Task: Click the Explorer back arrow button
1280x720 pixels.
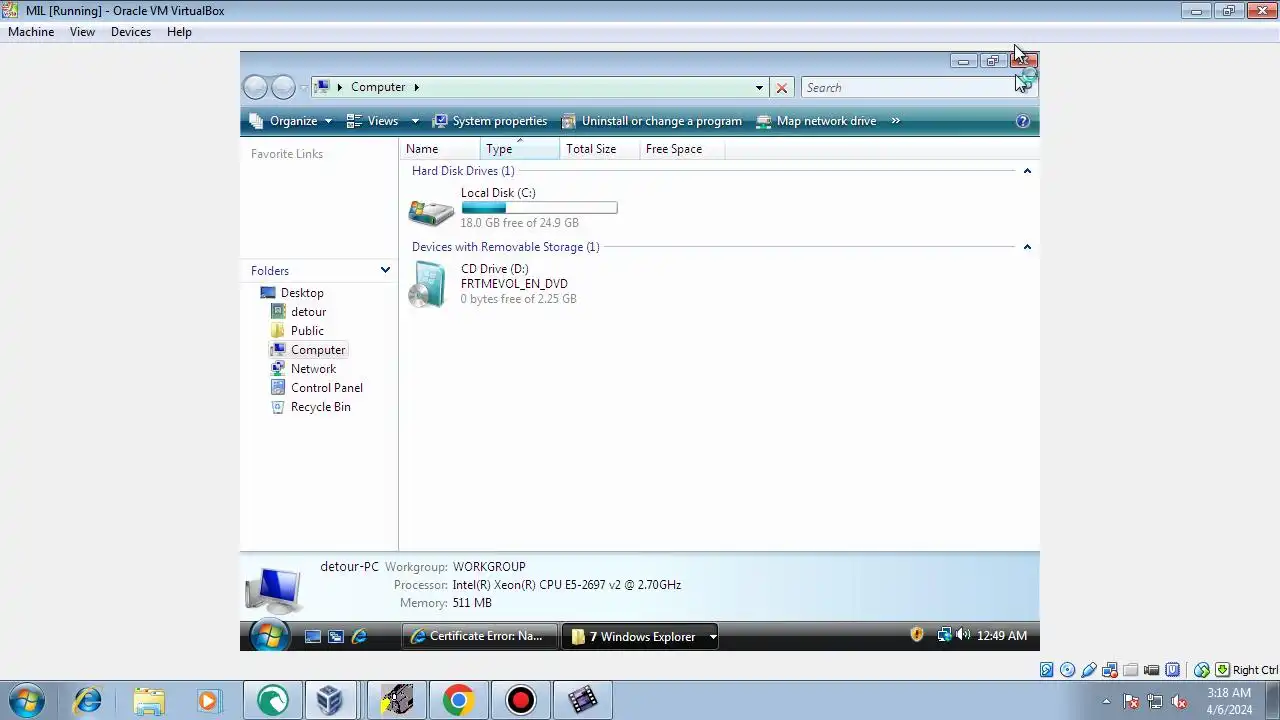Action: tap(256, 87)
